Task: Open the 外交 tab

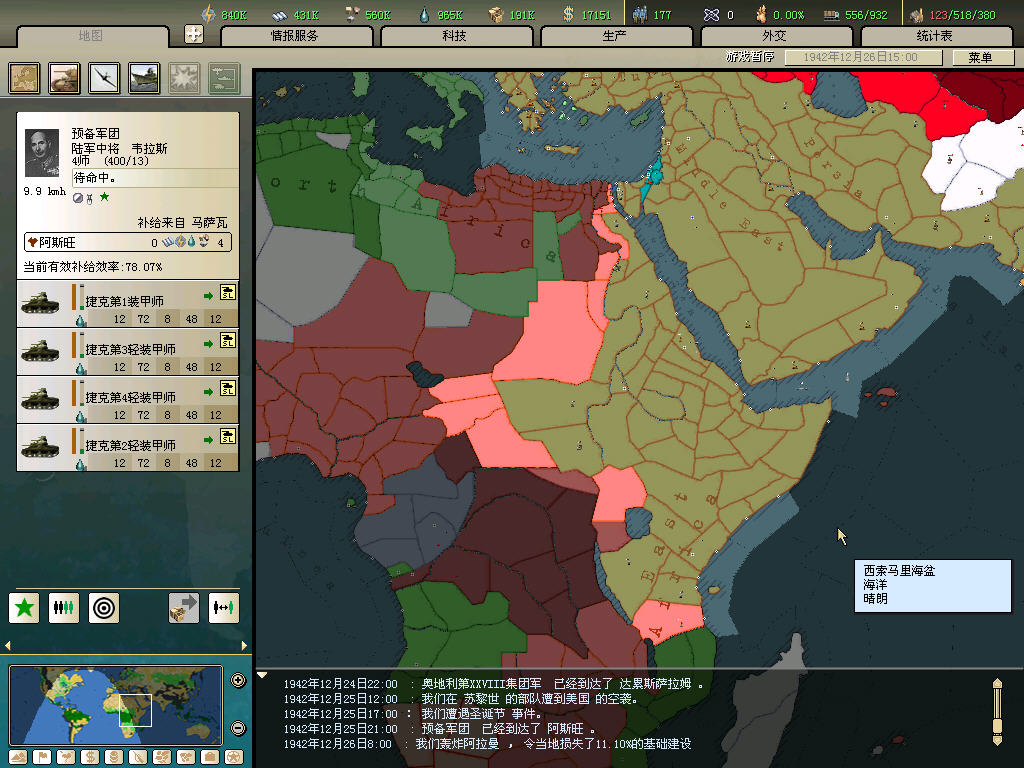Action: coord(775,36)
